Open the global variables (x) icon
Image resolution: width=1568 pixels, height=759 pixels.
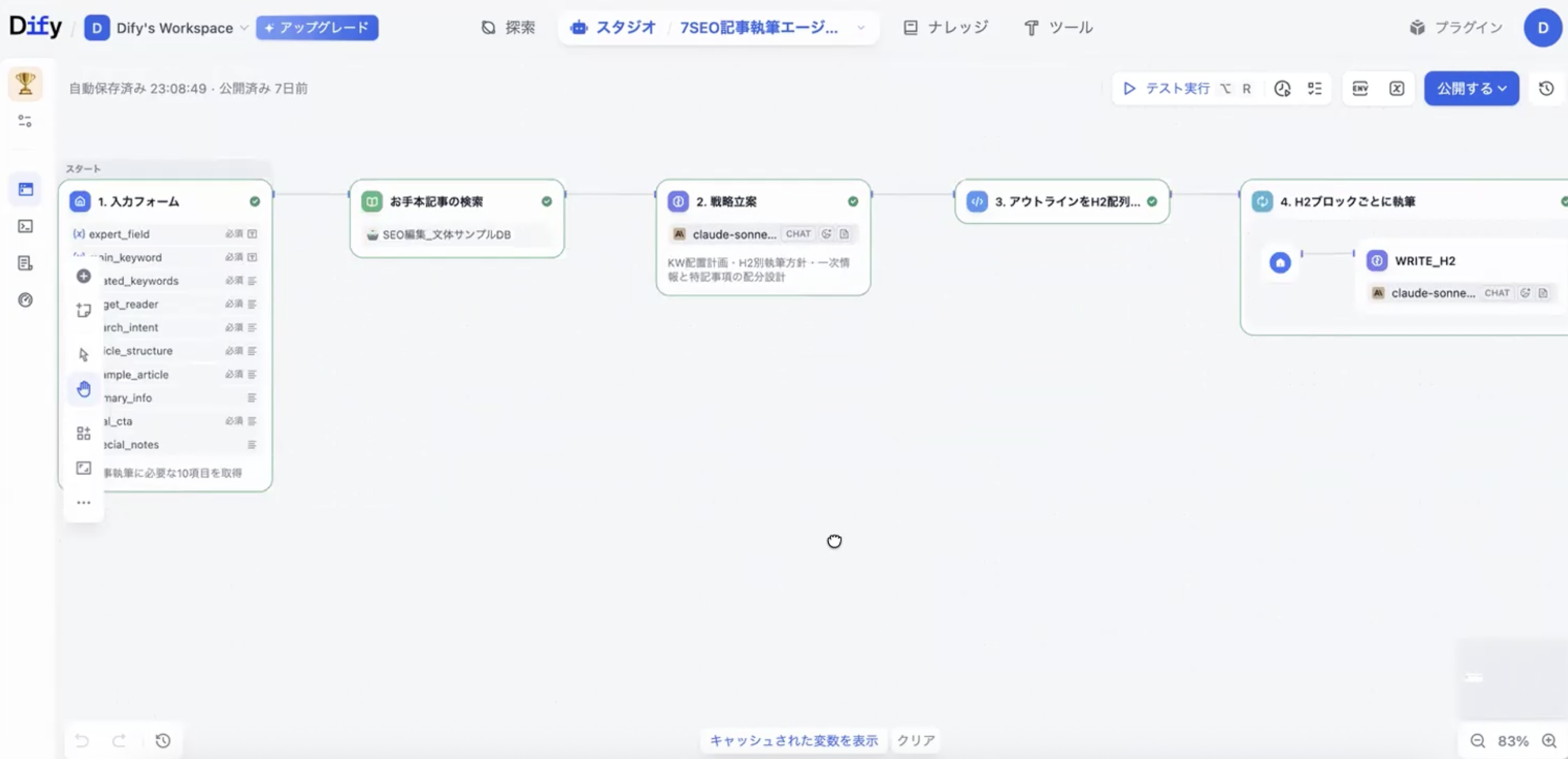click(1397, 89)
